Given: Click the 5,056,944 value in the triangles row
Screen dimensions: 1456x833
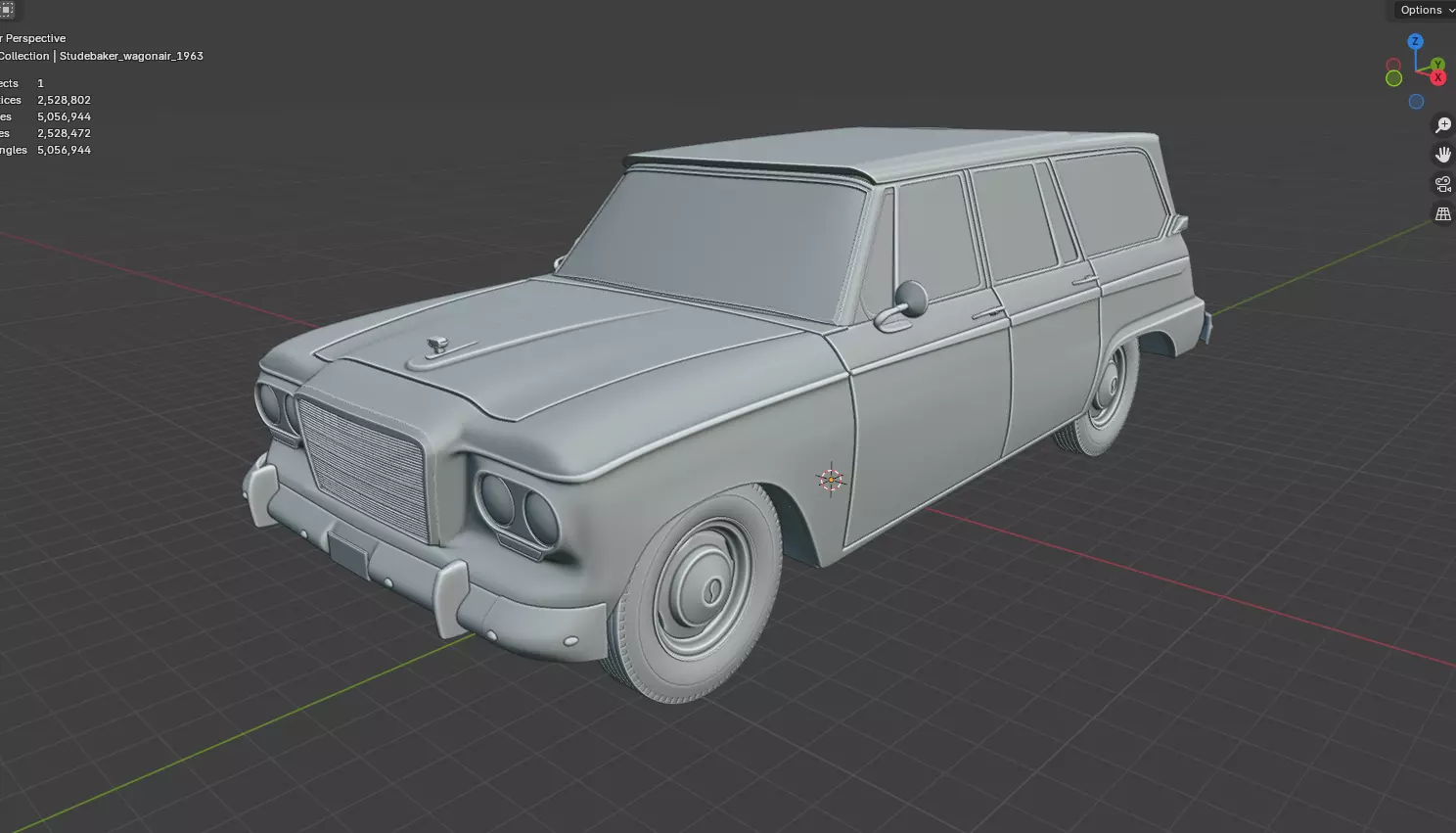Looking at the screenshot, I should click(64, 150).
